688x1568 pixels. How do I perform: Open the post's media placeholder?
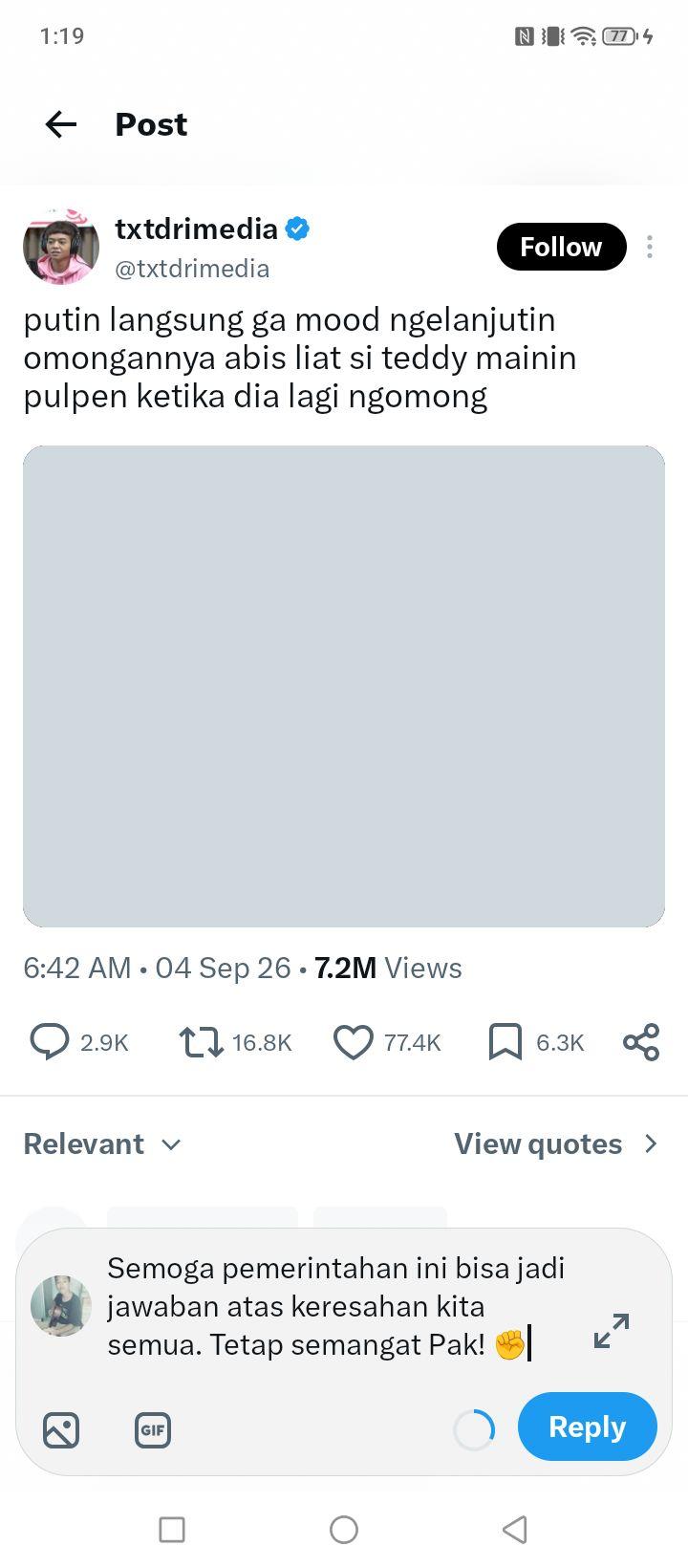(x=344, y=686)
